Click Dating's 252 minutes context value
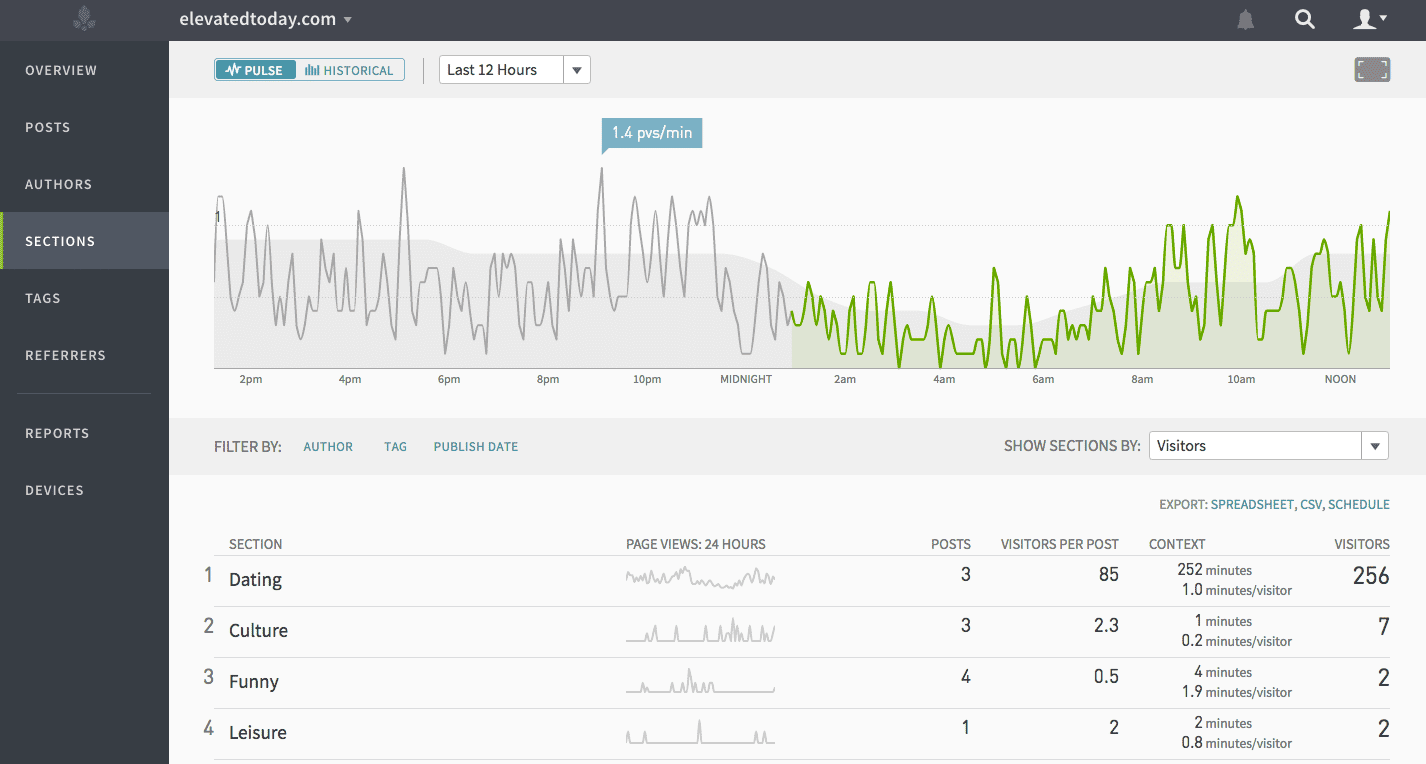 point(1214,570)
